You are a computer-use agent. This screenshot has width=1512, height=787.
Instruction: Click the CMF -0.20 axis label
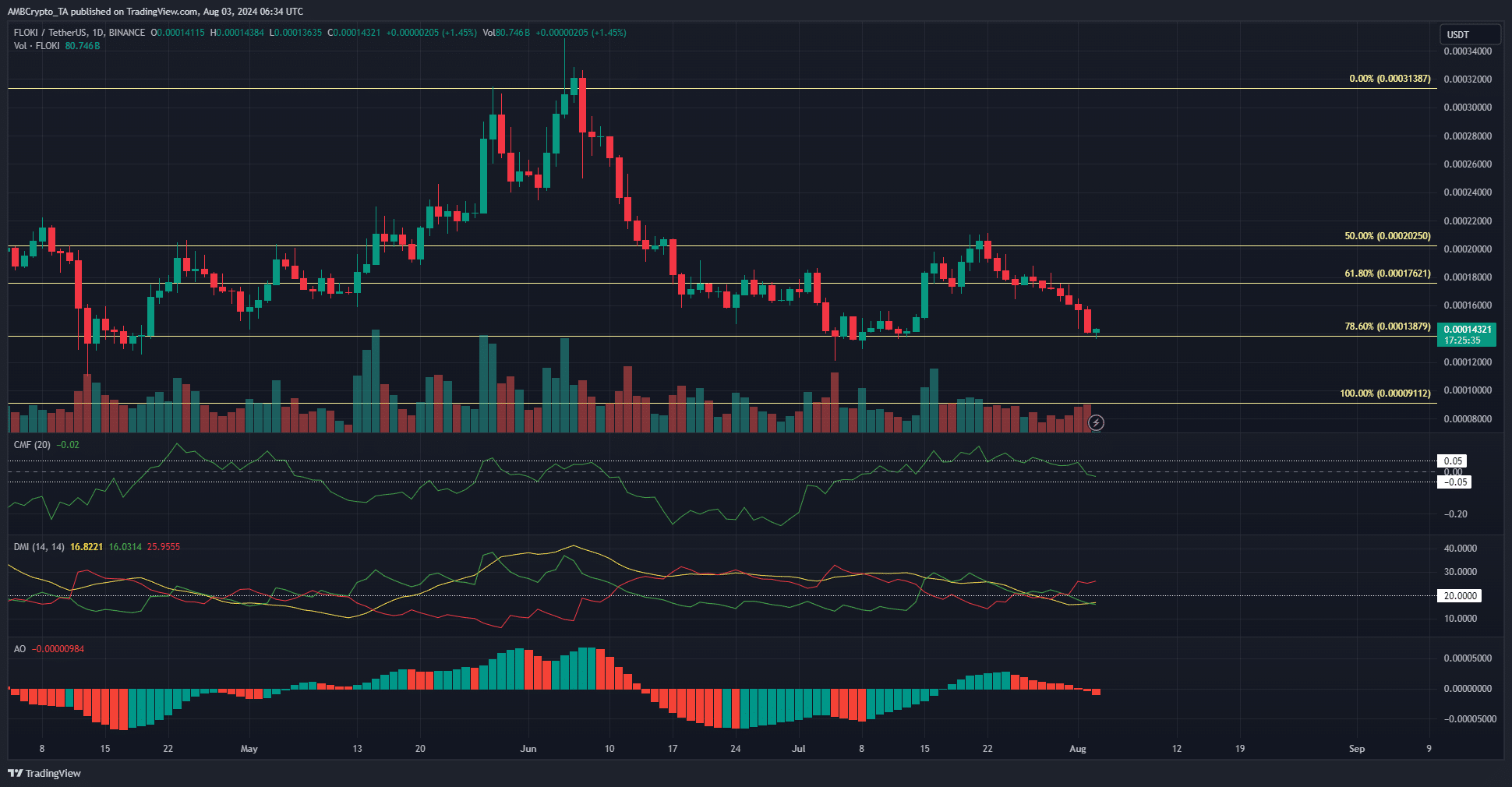[x=1455, y=514]
